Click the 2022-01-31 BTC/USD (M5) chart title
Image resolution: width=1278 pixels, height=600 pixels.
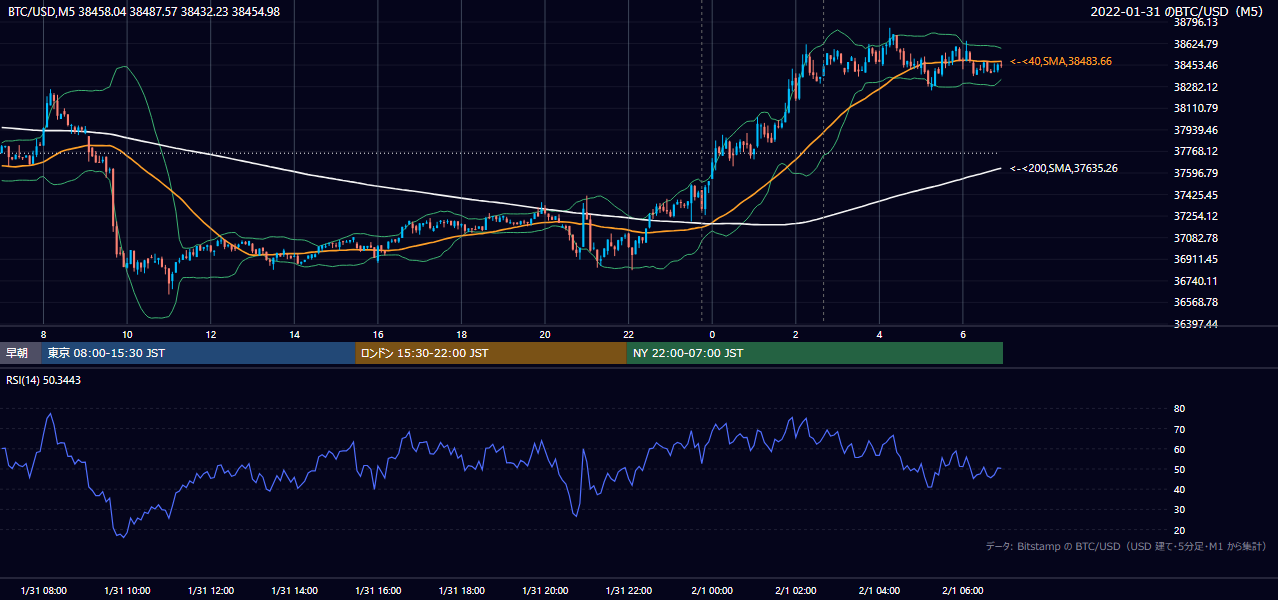(x=1177, y=11)
